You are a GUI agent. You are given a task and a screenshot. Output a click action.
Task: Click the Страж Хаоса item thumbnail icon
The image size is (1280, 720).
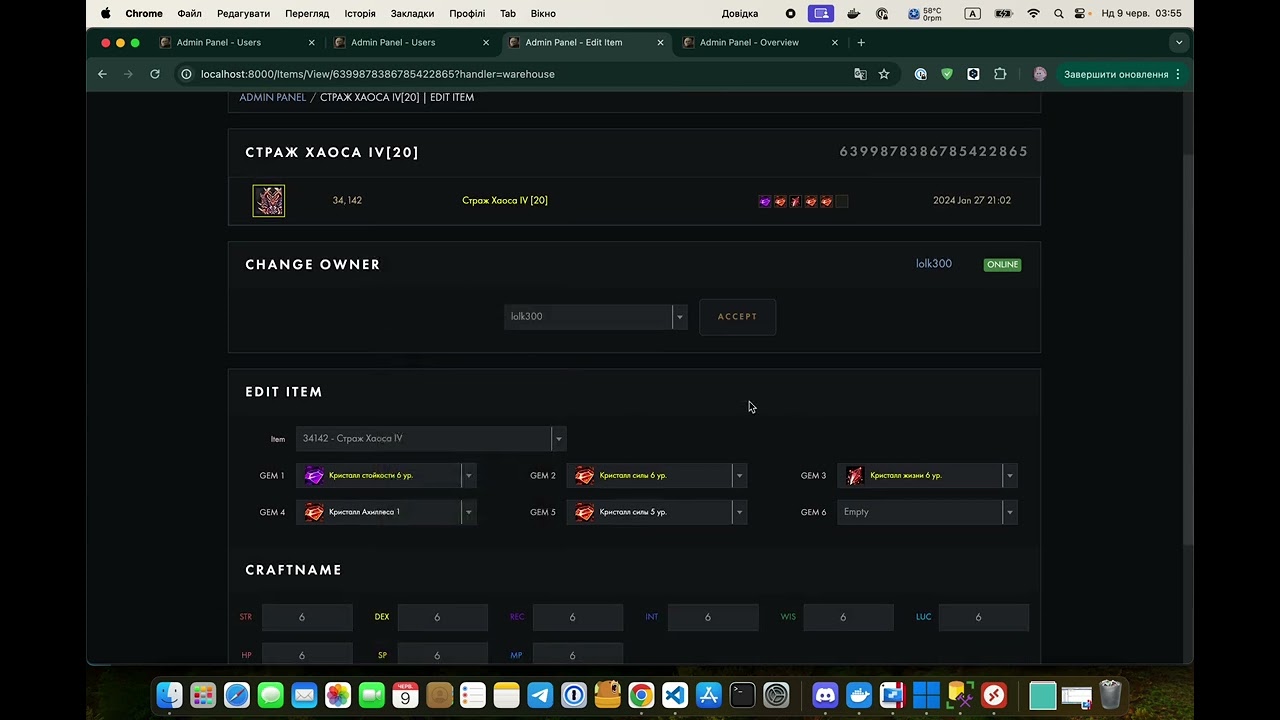(269, 201)
